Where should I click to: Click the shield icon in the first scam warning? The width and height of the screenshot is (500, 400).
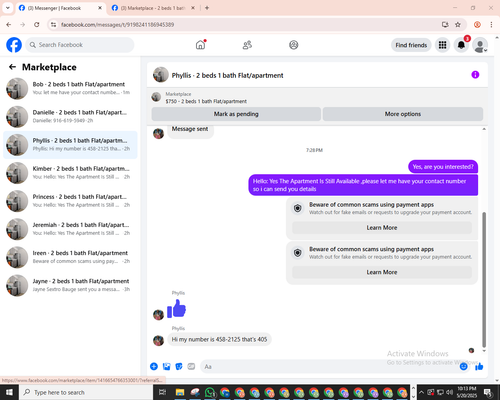coord(298,208)
